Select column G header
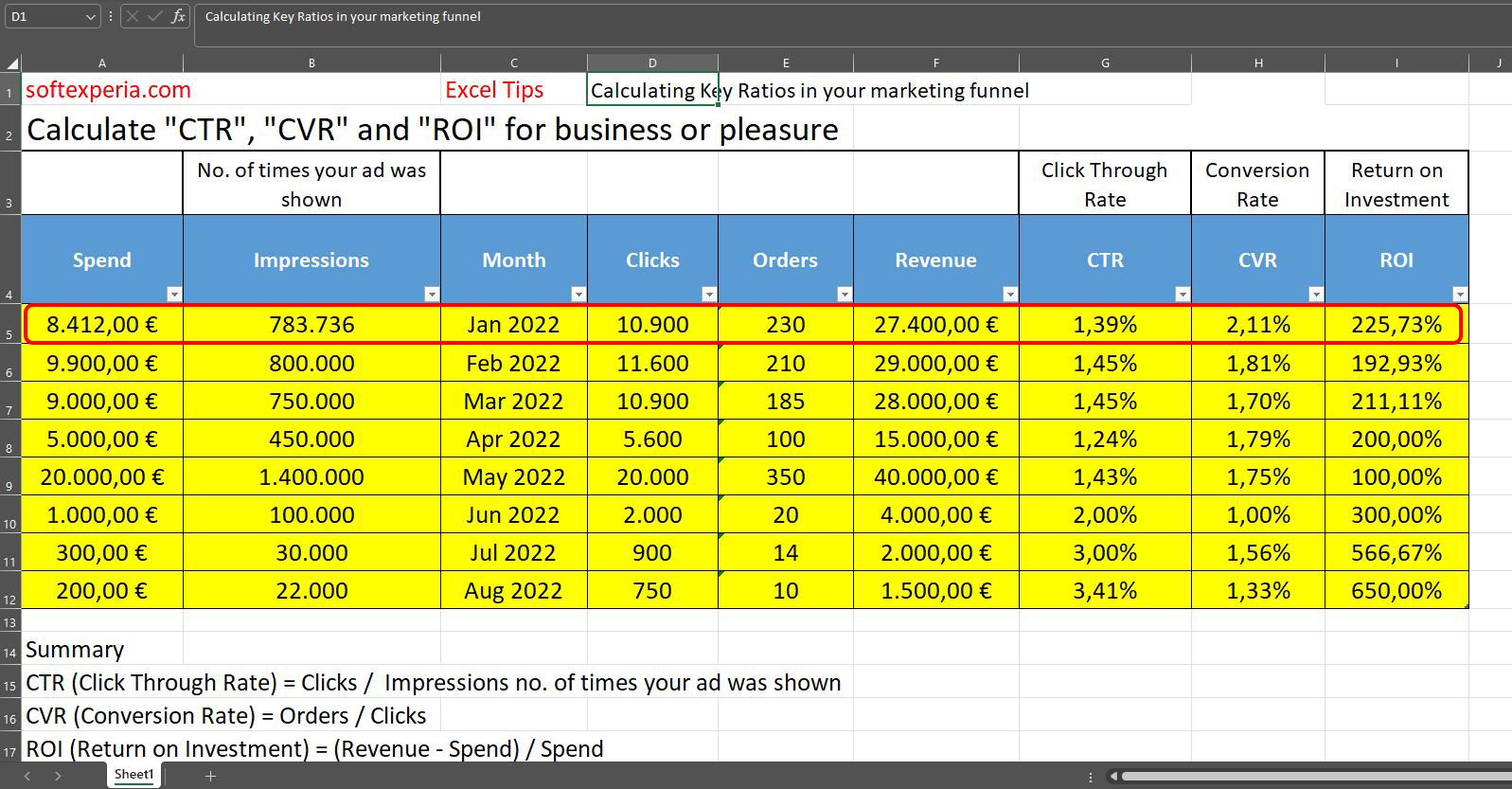 point(1105,63)
